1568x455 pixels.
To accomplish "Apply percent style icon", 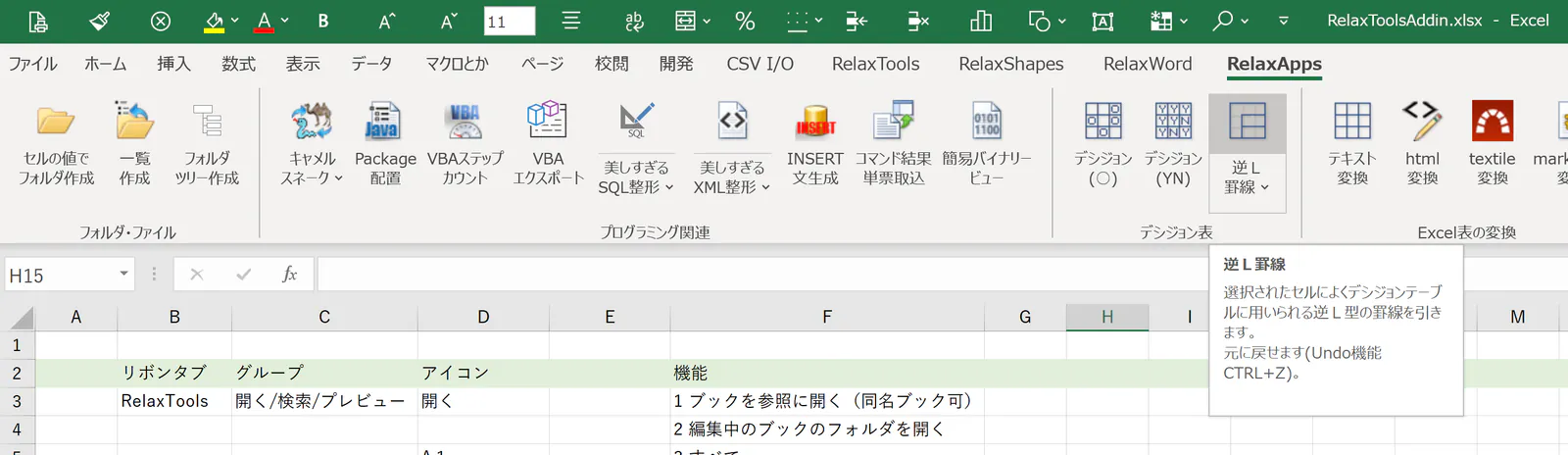I will pos(745,21).
